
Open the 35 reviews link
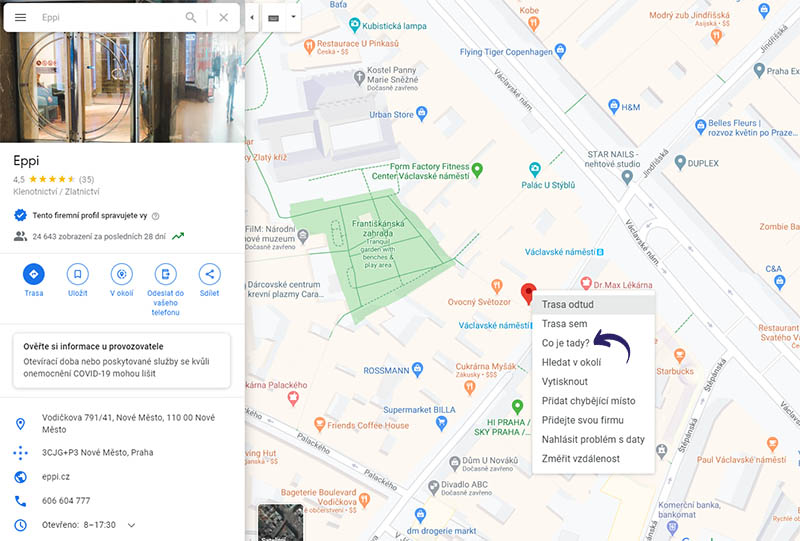[86, 179]
